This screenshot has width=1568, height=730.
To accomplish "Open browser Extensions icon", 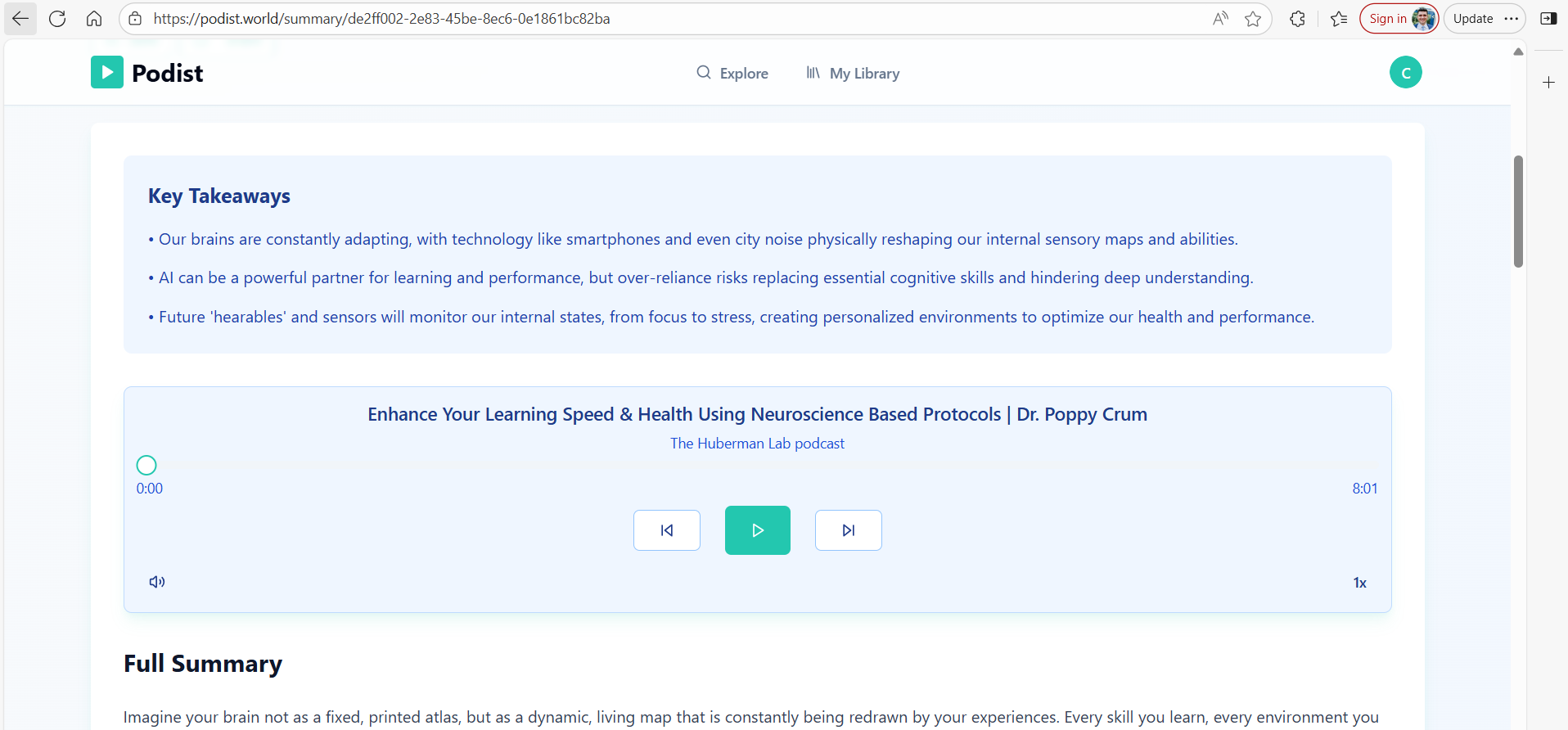I will 1297,19.
